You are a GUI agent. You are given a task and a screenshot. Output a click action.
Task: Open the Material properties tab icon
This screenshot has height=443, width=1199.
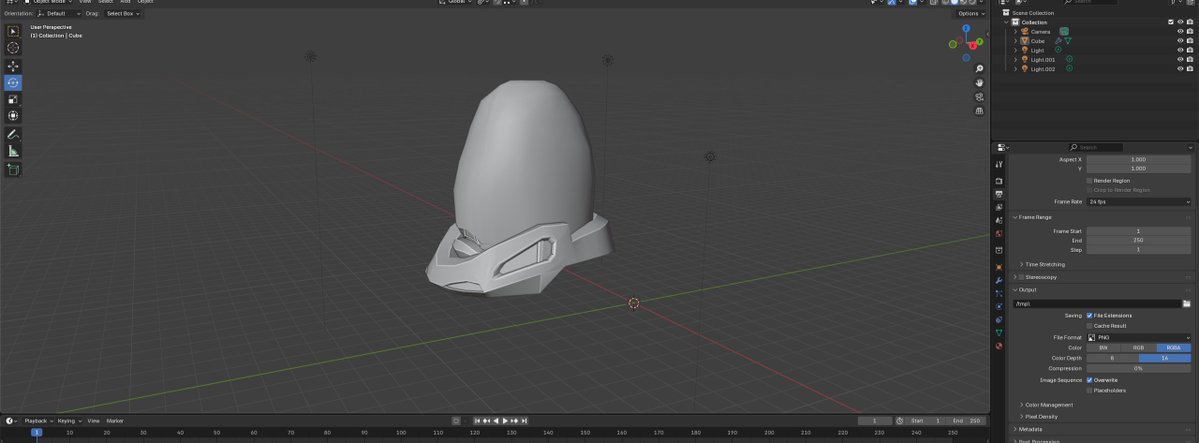(x=999, y=346)
